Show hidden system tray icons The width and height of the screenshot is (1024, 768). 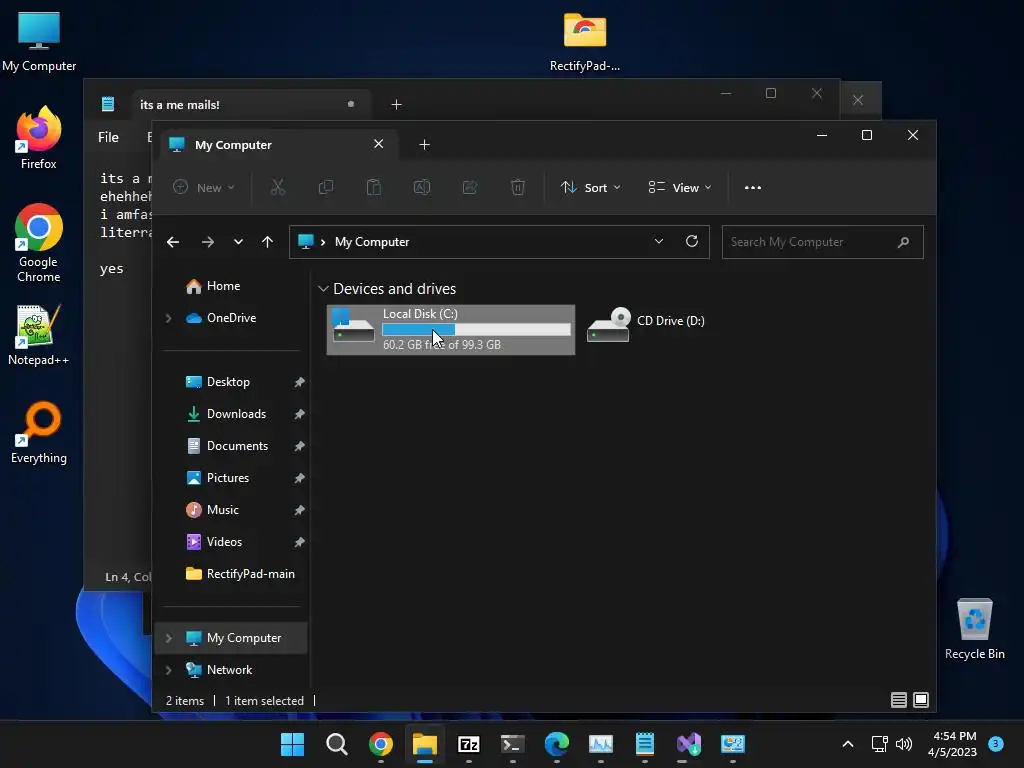tap(848, 744)
